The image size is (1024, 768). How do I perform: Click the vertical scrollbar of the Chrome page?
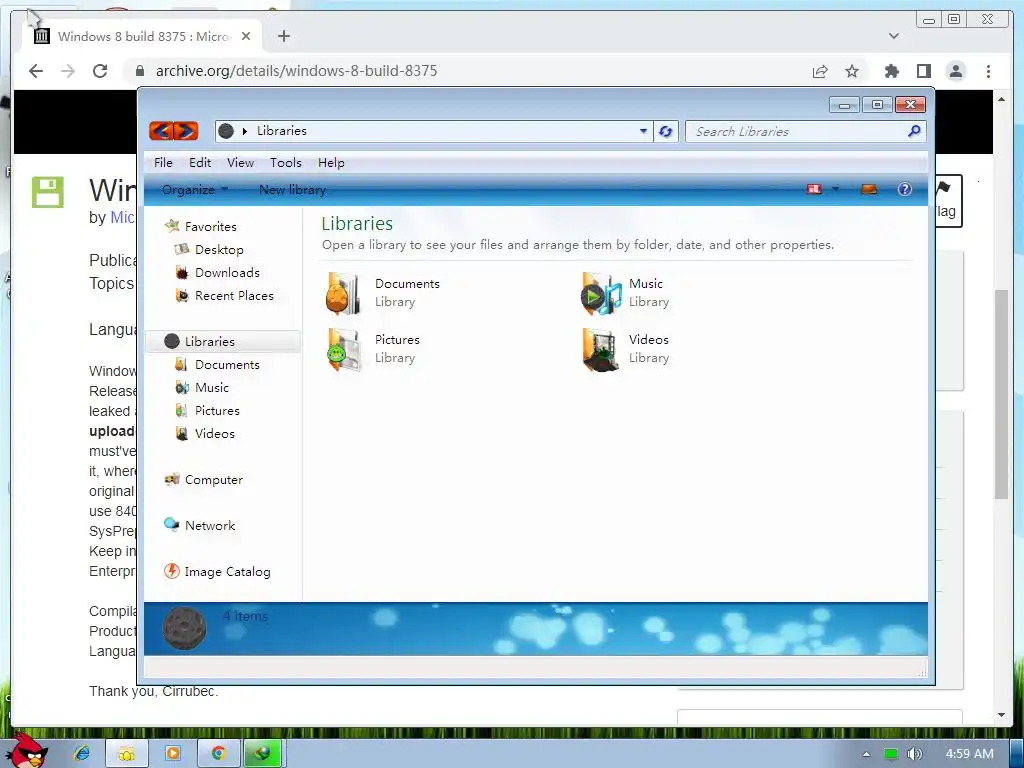pyautogui.click(x=1001, y=394)
